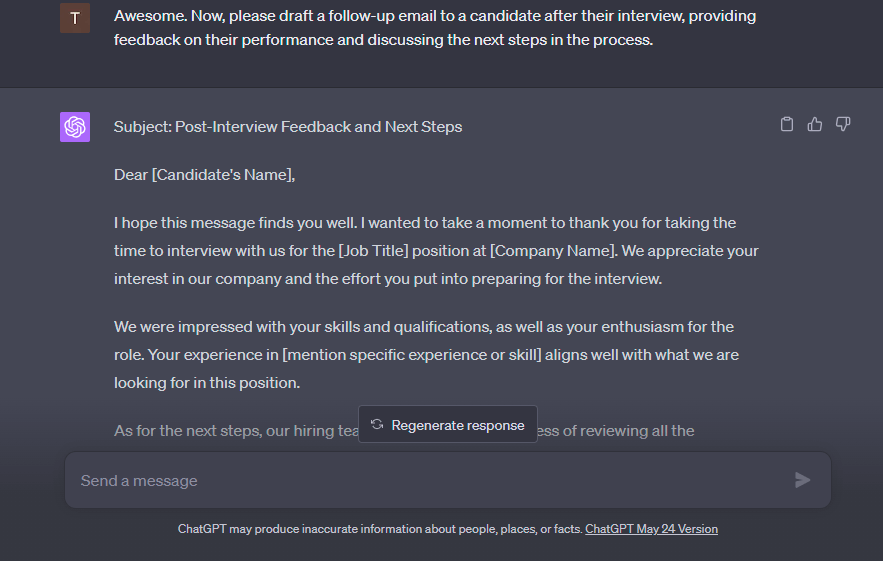Click the user prompt beginning with Awesome

coord(435,28)
